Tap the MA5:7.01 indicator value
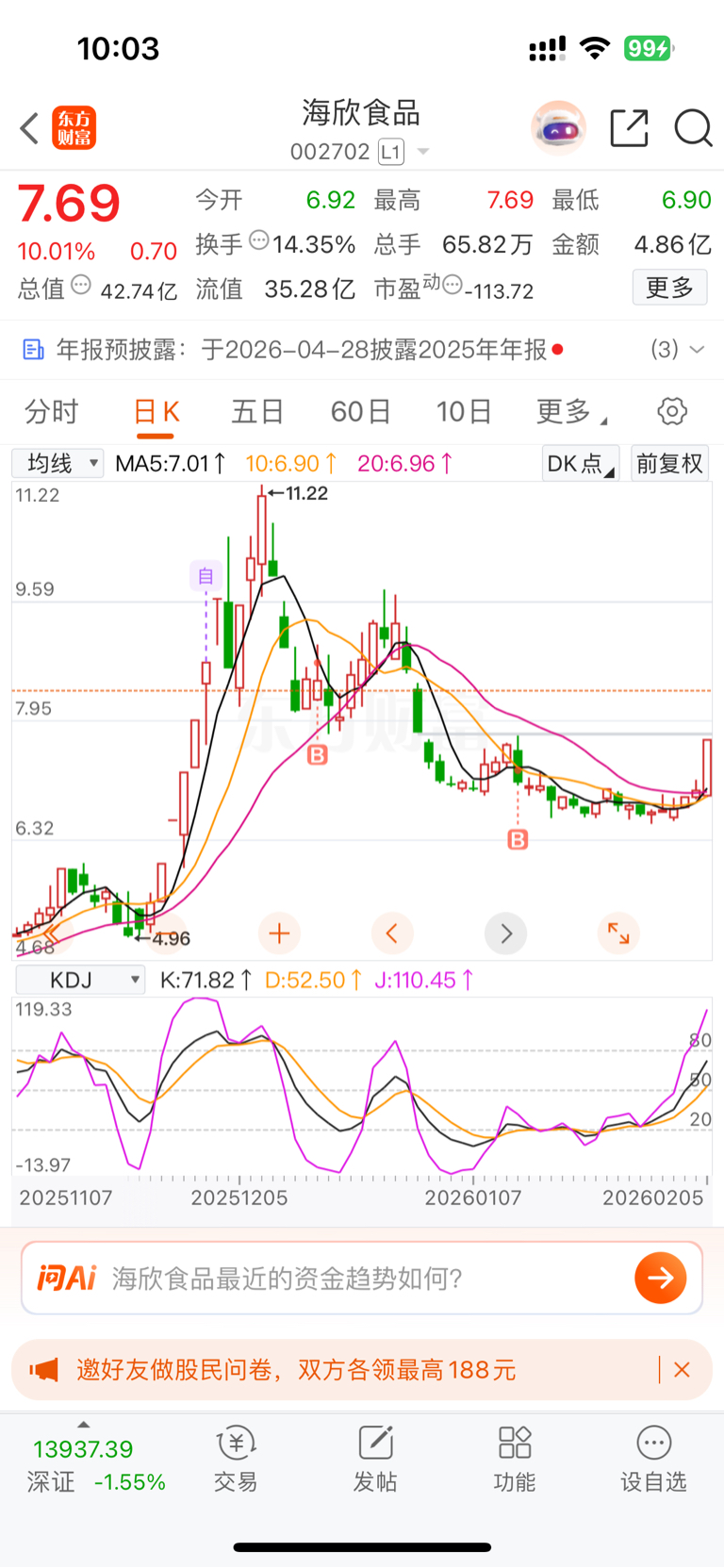Screen dimensions: 724x1568 point(170,463)
